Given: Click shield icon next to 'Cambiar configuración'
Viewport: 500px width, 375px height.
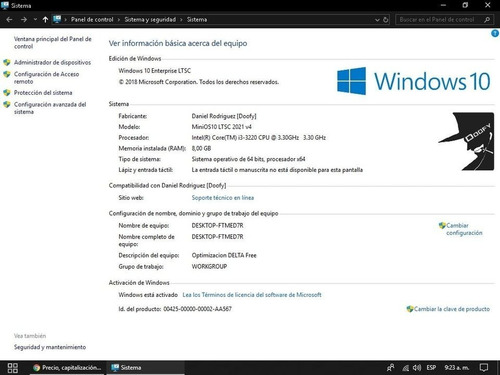Looking at the screenshot, I should (442, 225).
